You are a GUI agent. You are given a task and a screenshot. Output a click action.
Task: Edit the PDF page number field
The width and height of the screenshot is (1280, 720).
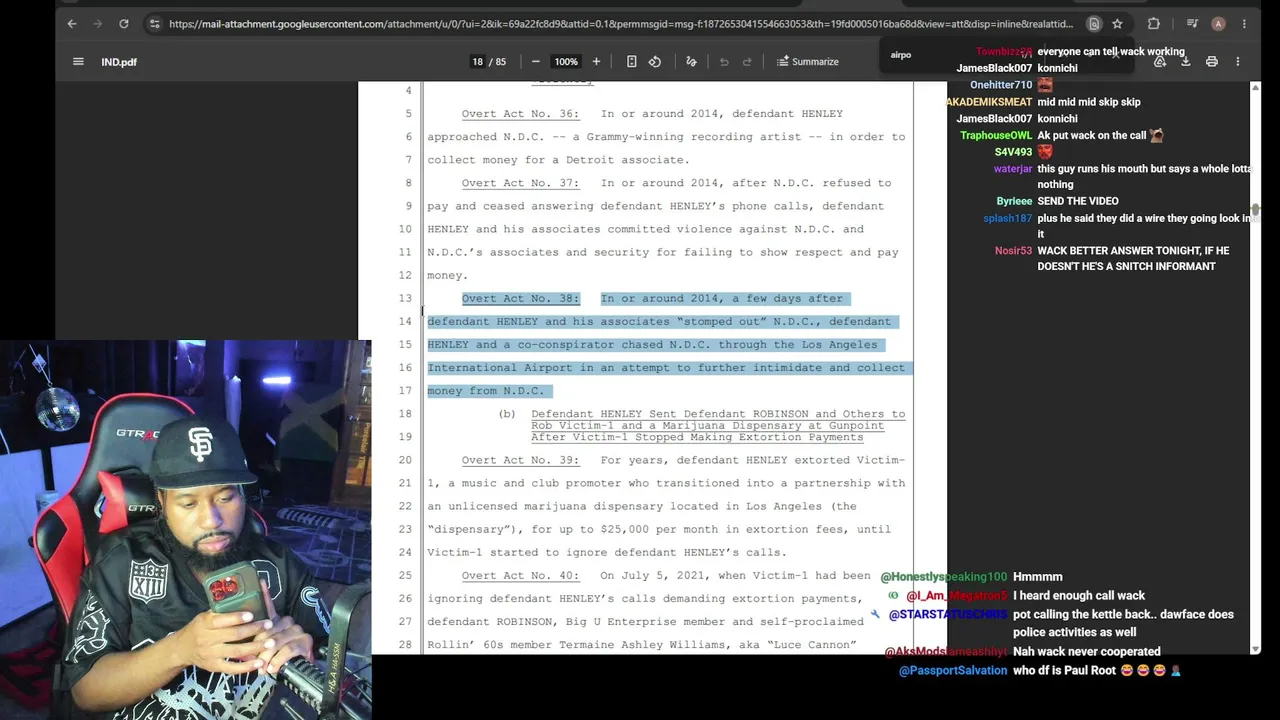478,62
